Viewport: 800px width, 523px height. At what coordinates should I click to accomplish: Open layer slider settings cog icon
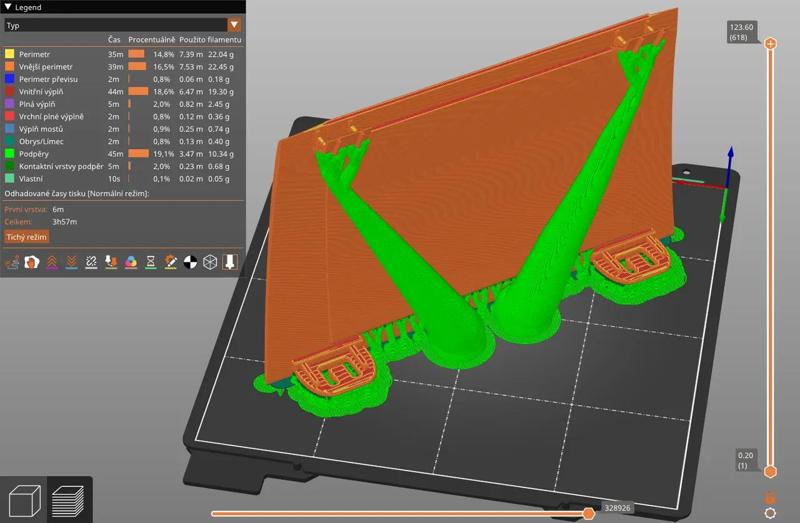pos(770,513)
